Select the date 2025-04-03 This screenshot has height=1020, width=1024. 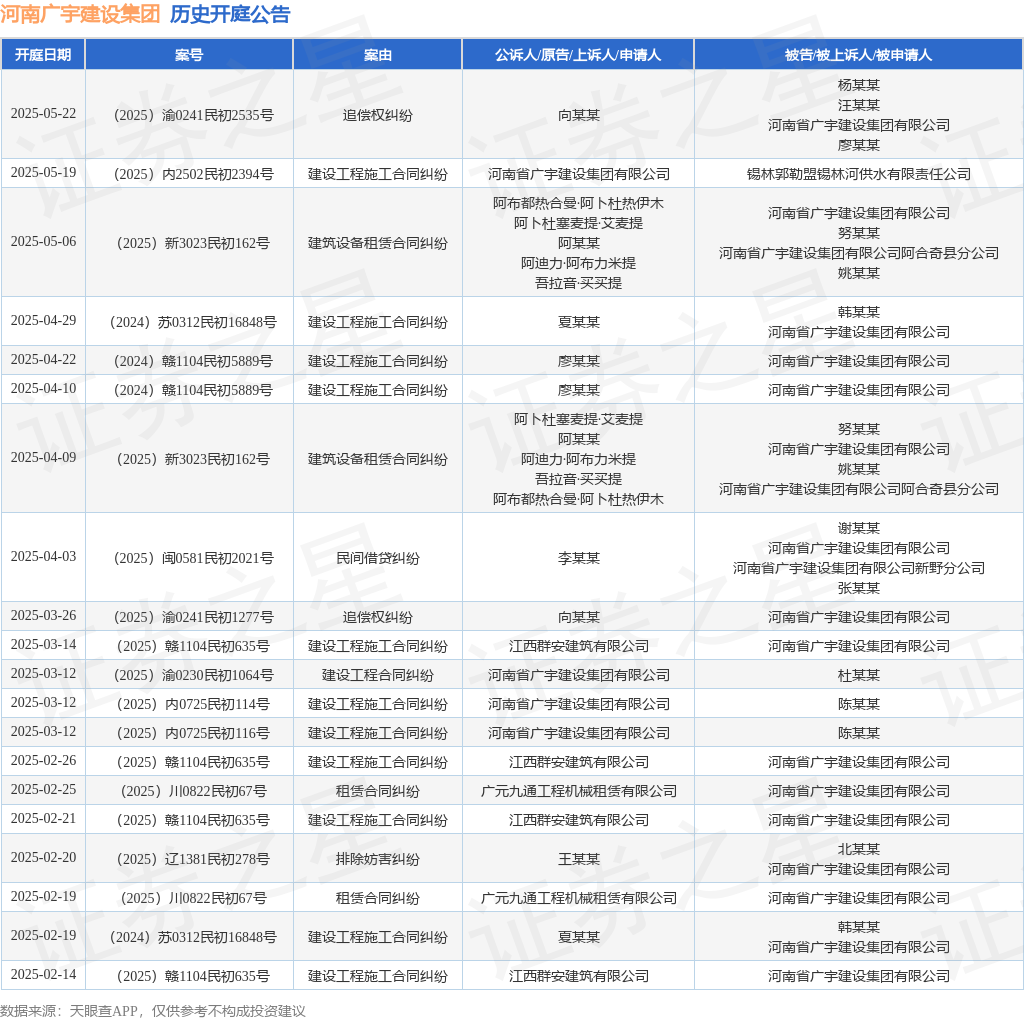43,556
